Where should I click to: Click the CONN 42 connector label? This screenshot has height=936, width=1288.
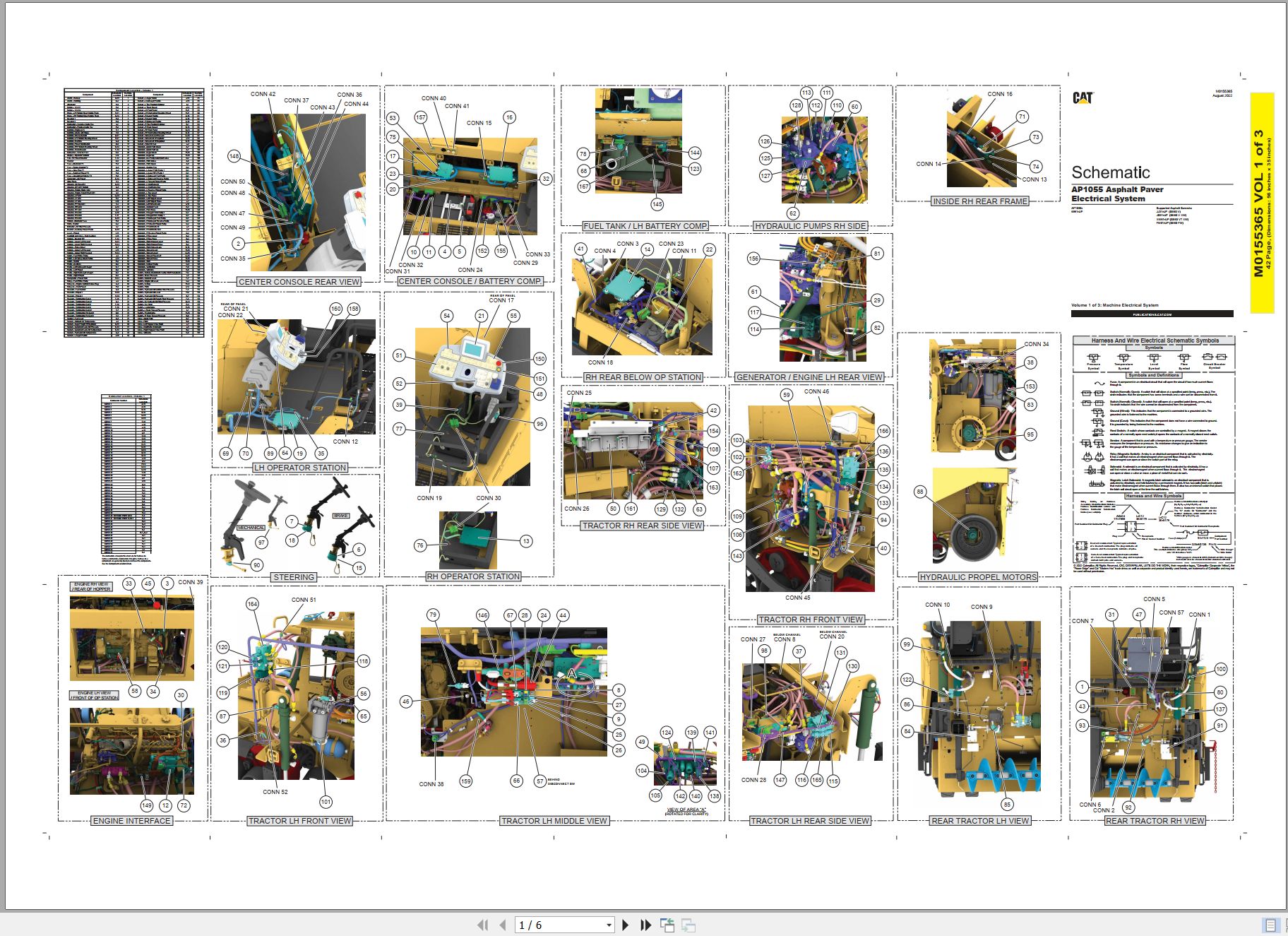pyautogui.click(x=263, y=94)
